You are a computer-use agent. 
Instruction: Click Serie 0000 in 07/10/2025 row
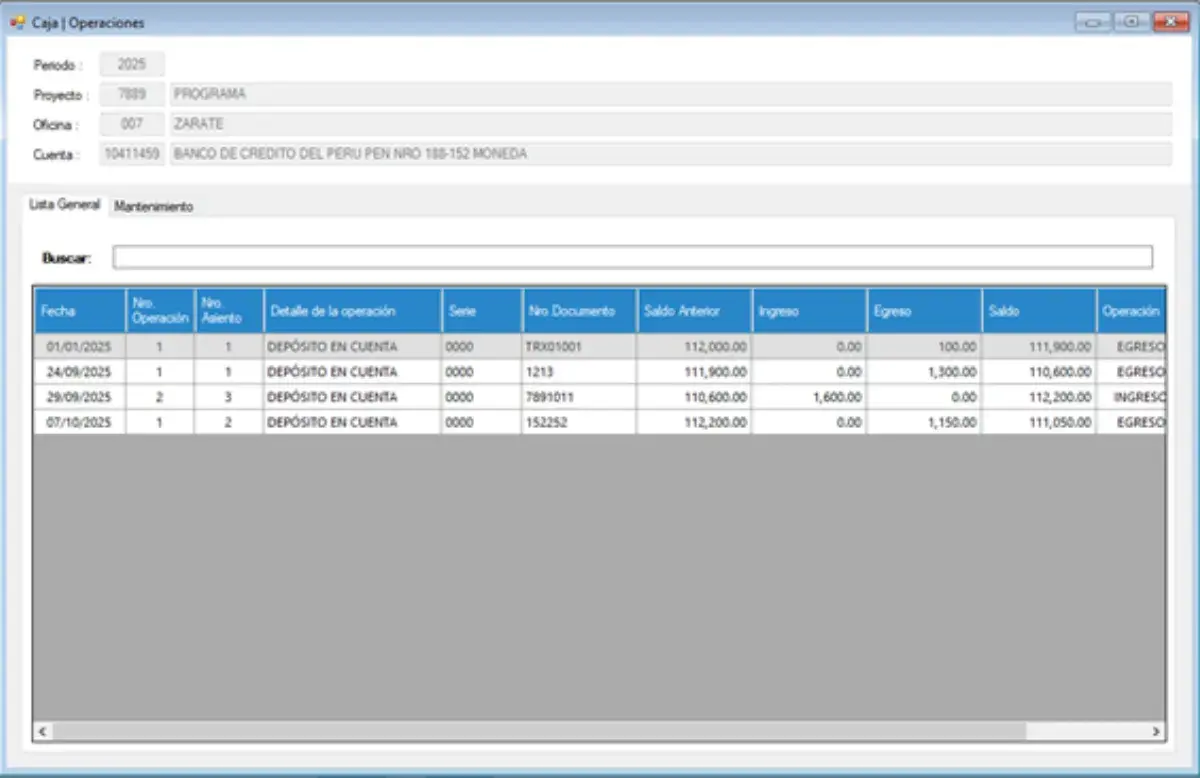(x=459, y=422)
